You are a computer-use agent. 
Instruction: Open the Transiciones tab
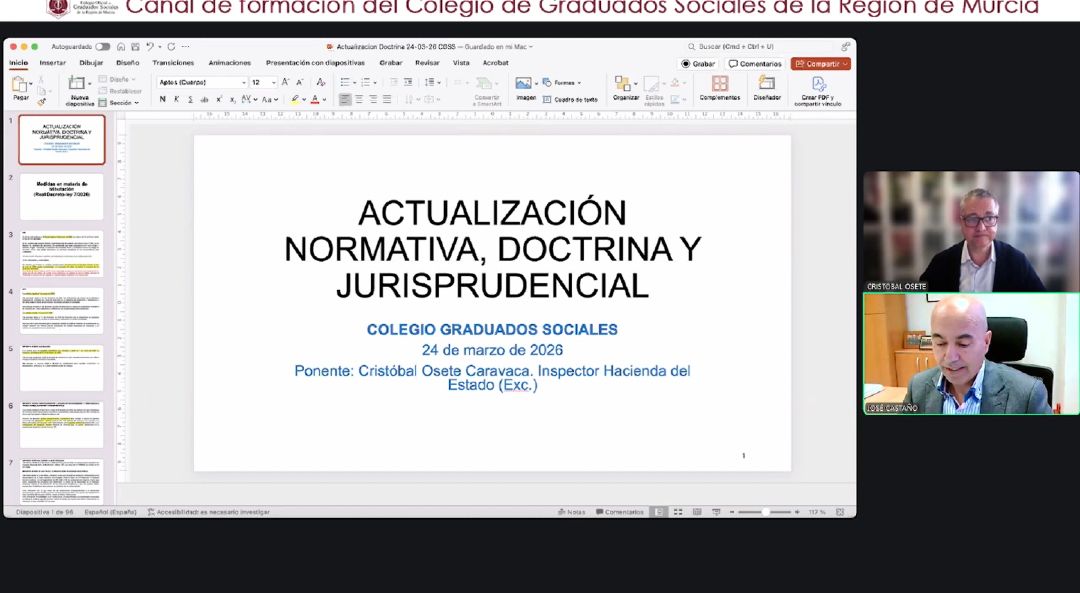(x=173, y=63)
